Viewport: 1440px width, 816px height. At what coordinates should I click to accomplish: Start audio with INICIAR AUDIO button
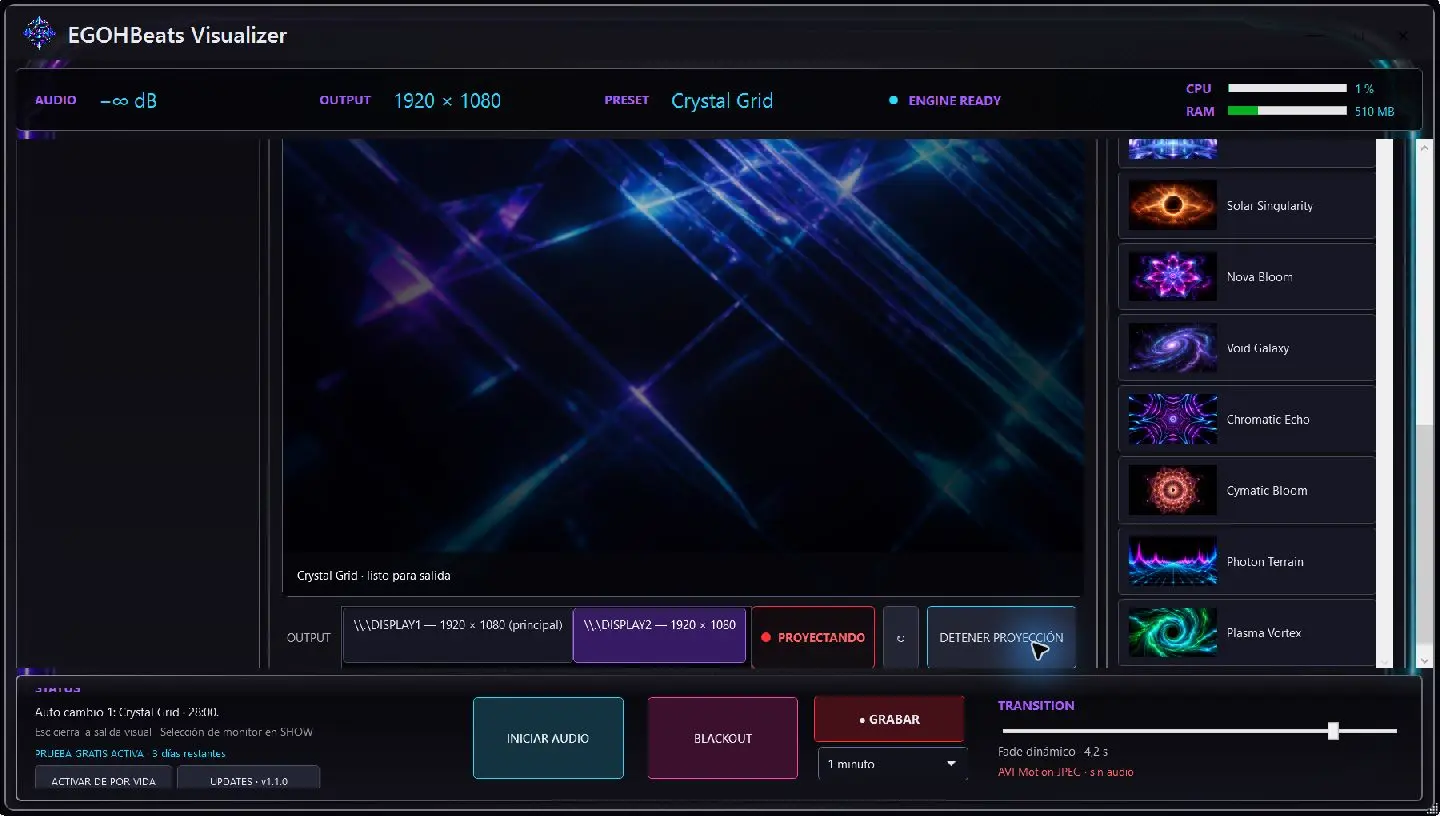(x=548, y=738)
